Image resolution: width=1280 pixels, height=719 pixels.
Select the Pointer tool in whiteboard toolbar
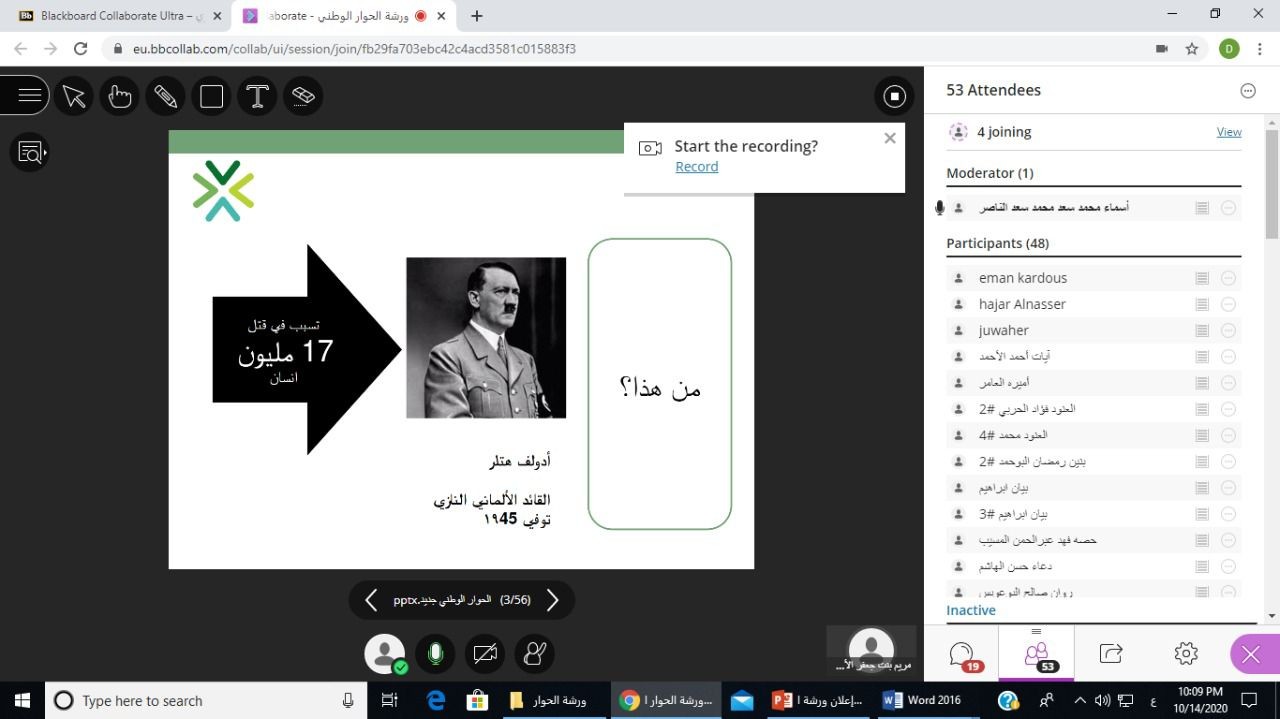click(74, 96)
